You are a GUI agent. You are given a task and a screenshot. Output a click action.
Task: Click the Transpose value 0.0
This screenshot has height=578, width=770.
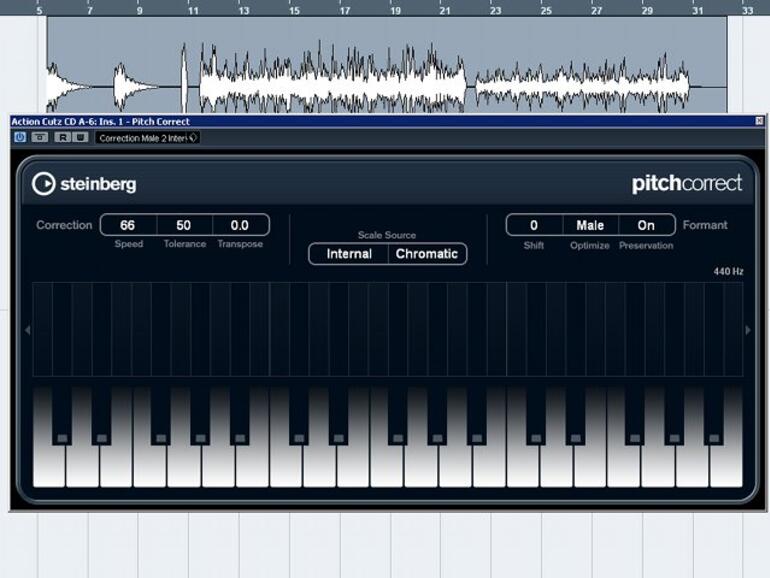[240, 225]
